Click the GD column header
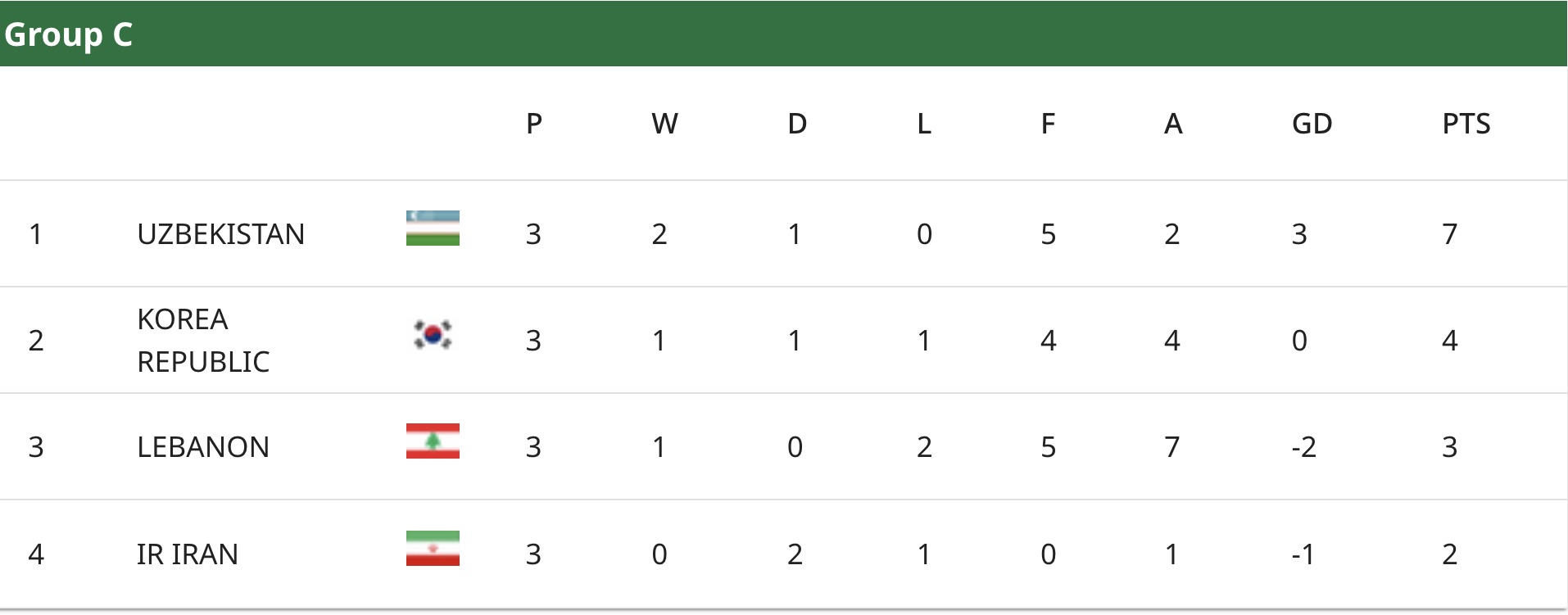 1312,124
